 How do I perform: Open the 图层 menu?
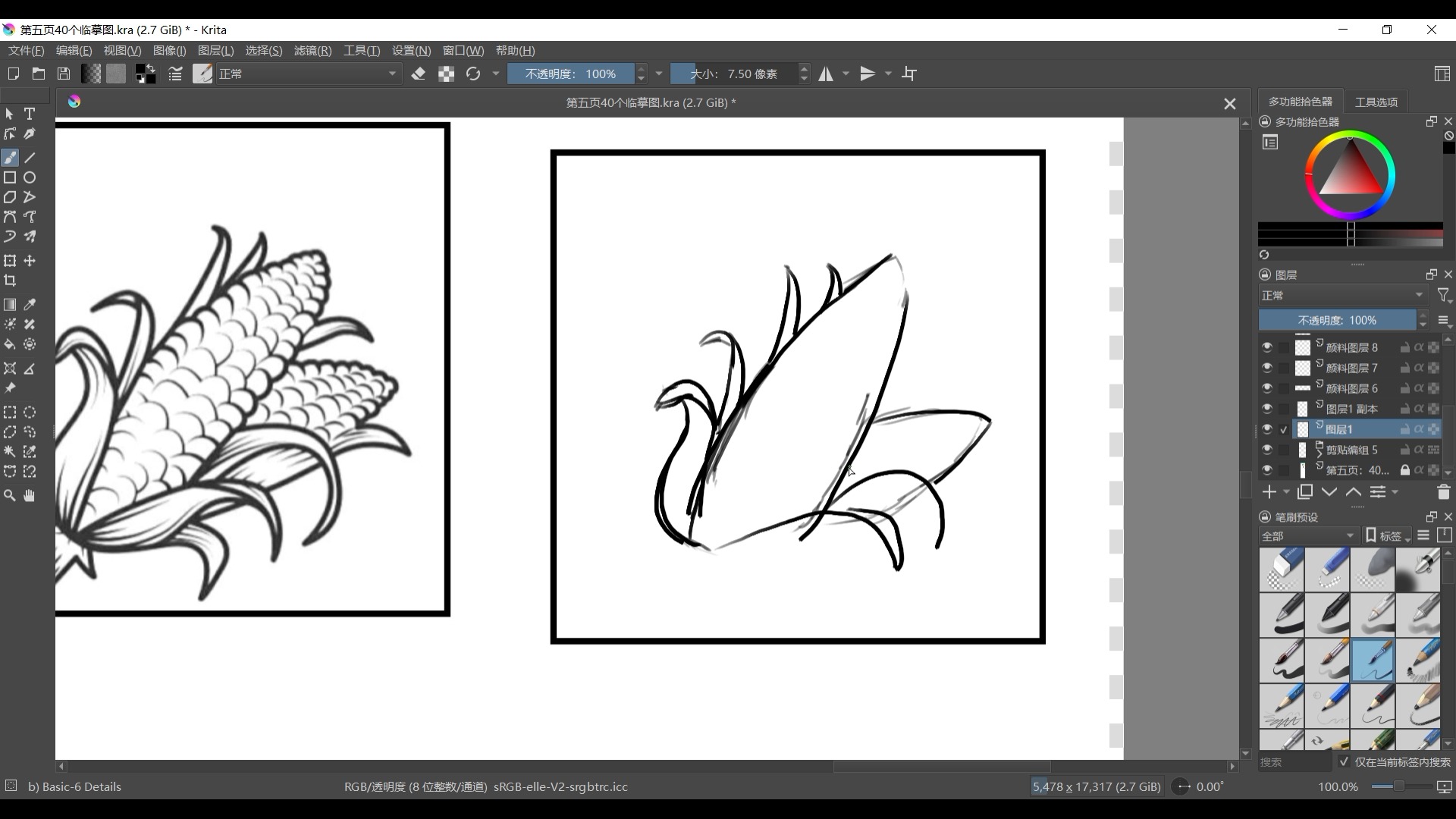(215, 51)
